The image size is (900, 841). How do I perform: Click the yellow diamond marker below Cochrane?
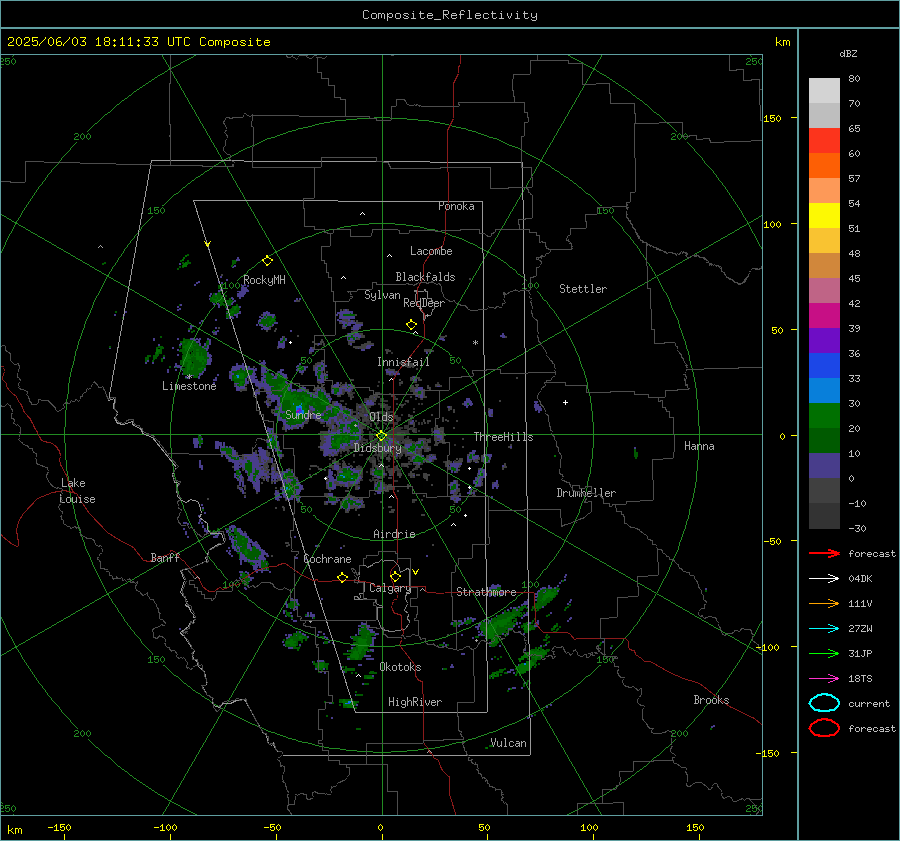(342, 577)
